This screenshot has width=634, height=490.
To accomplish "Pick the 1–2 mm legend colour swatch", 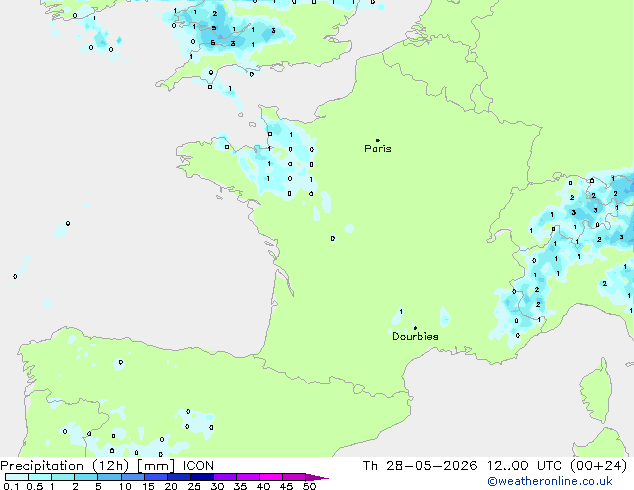I will tap(63, 477).
